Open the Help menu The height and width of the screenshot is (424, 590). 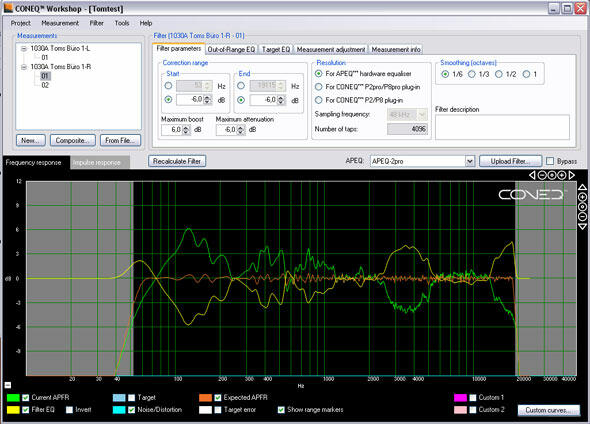coord(146,23)
